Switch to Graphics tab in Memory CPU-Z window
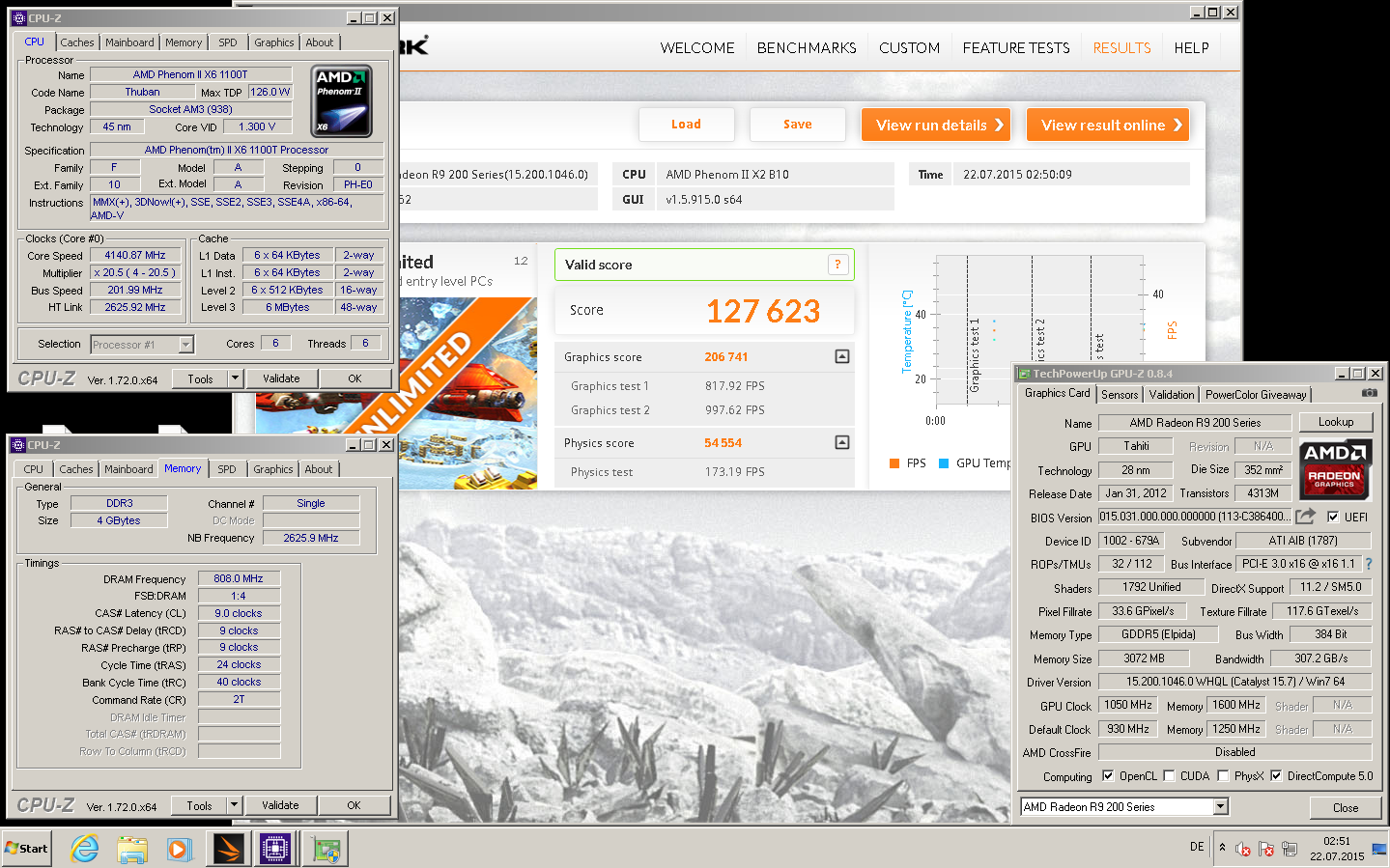Viewport: 1390px width, 868px height. click(273, 469)
